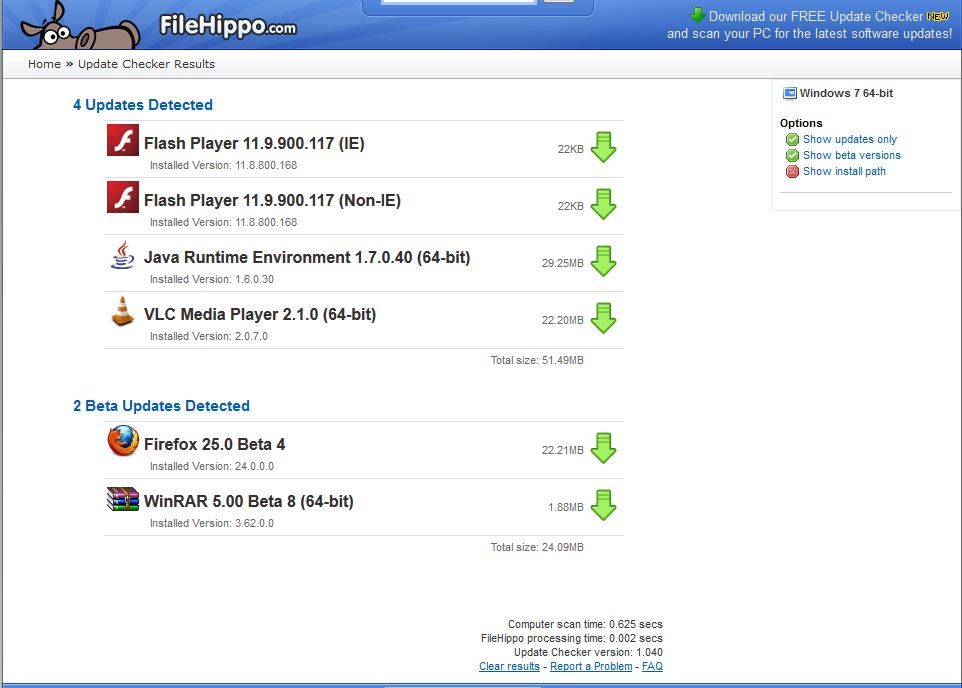Download Flash Player (Non-IE) with green arrow
962x688 pixels.
[603, 204]
